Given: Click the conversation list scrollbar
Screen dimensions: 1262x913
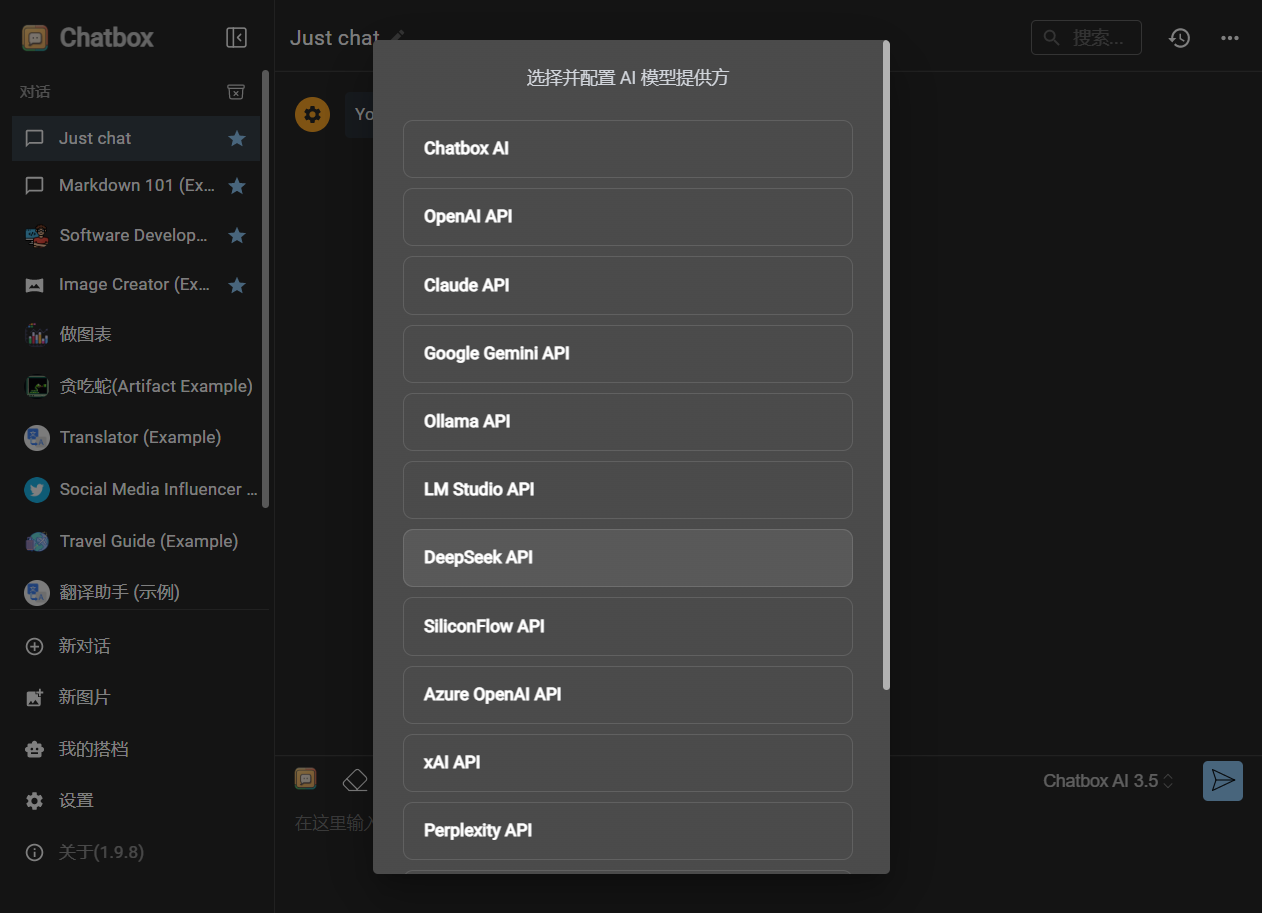Looking at the screenshot, I should (x=265, y=288).
